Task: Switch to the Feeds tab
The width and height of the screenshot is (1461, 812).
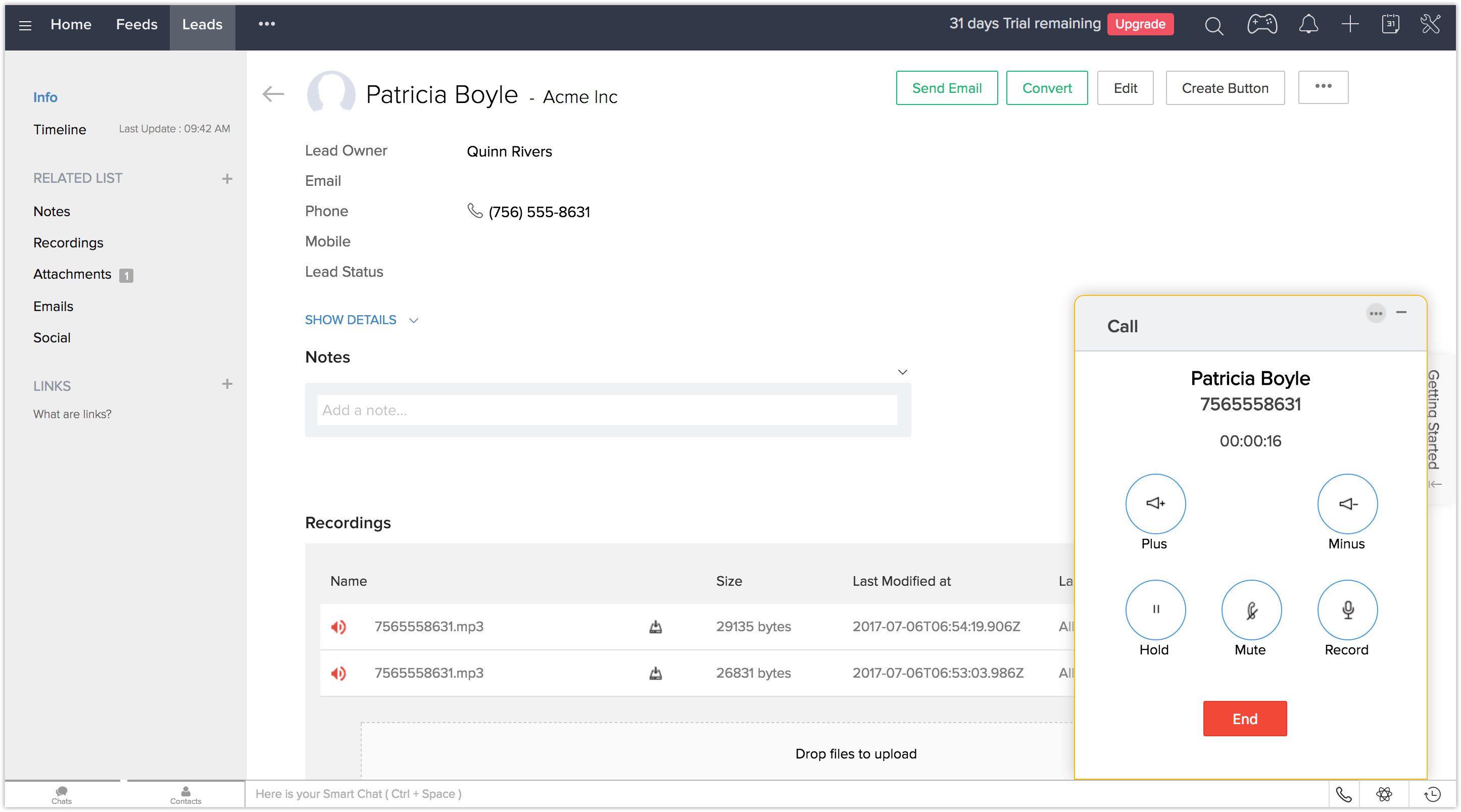Action: click(137, 24)
